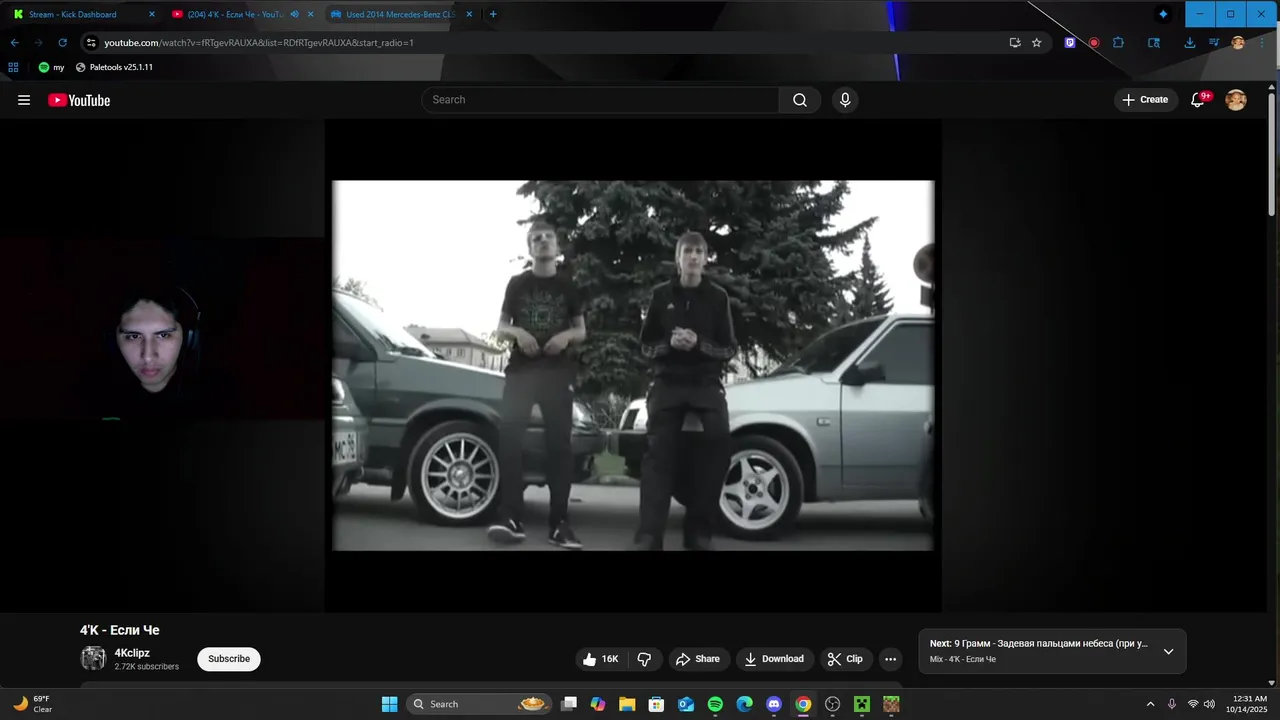
Task: Open the YouTube account avatar menu
Action: (x=1236, y=100)
